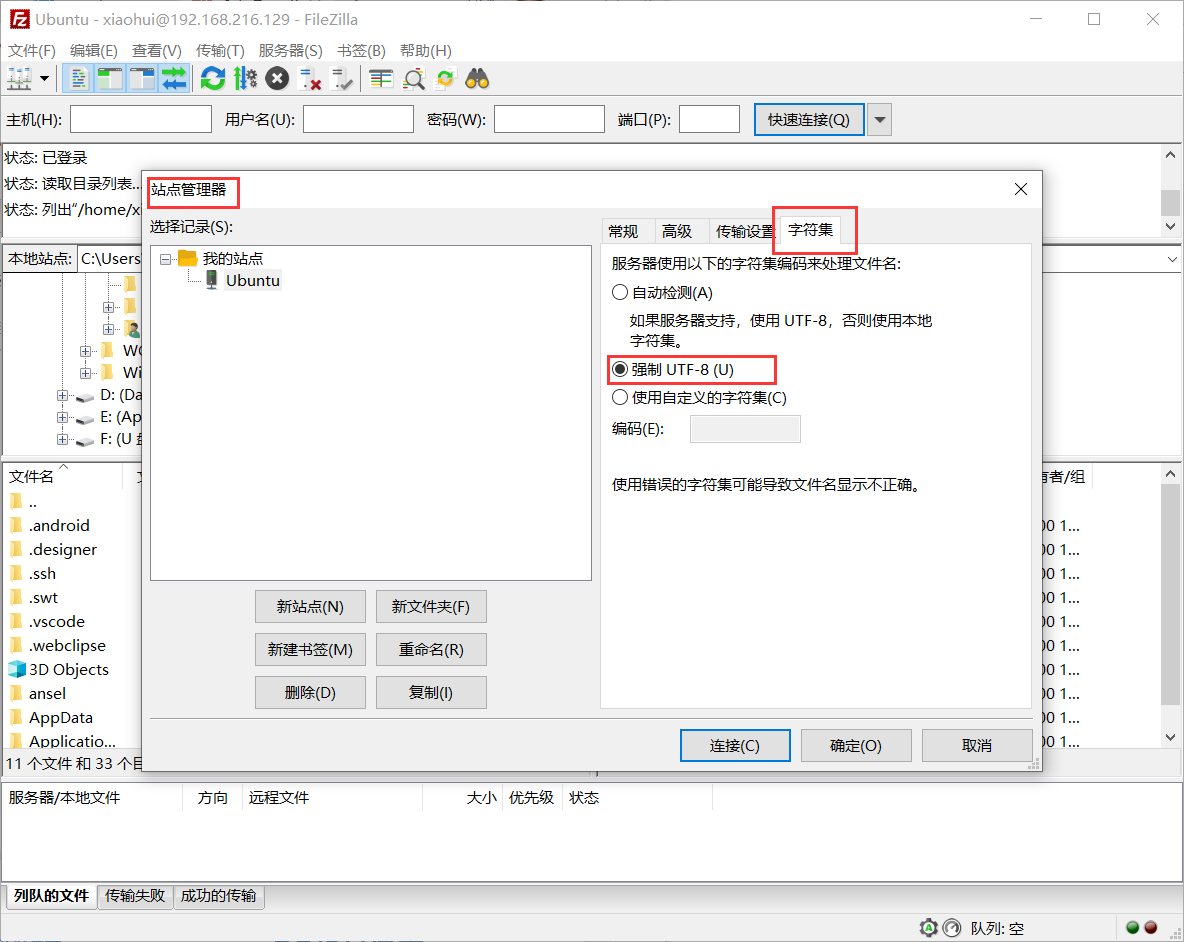Open remote site path dropdown arrow
This screenshot has height=942, width=1184.
1172,259
